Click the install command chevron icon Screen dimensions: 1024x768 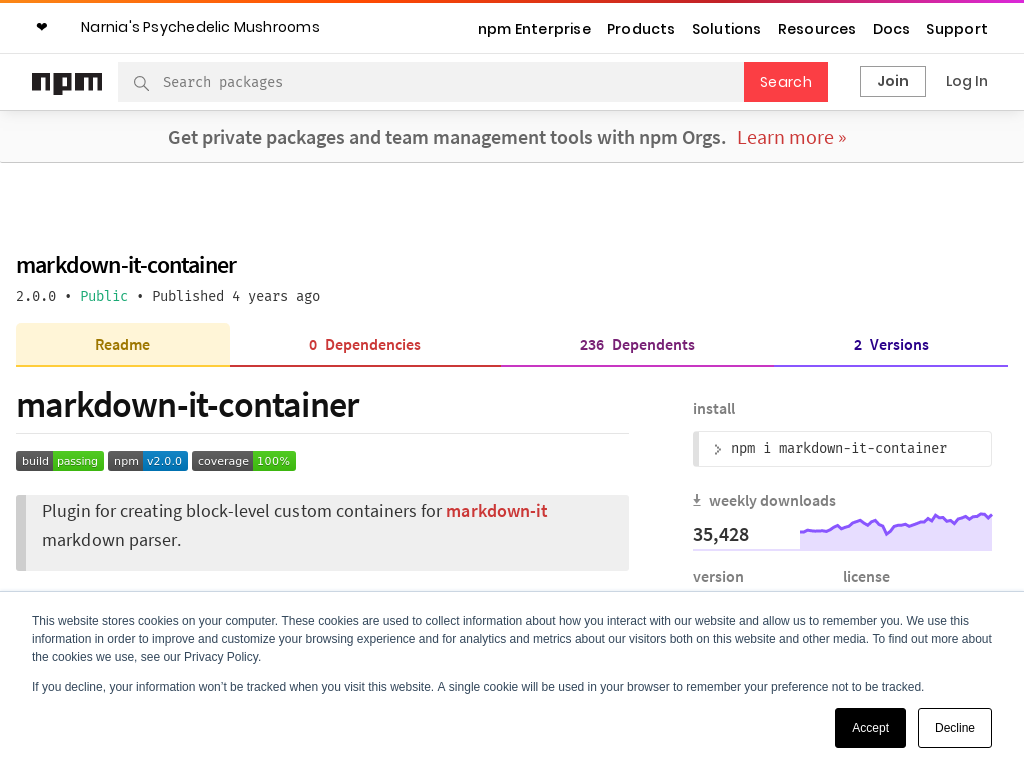pyautogui.click(x=717, y=449)
